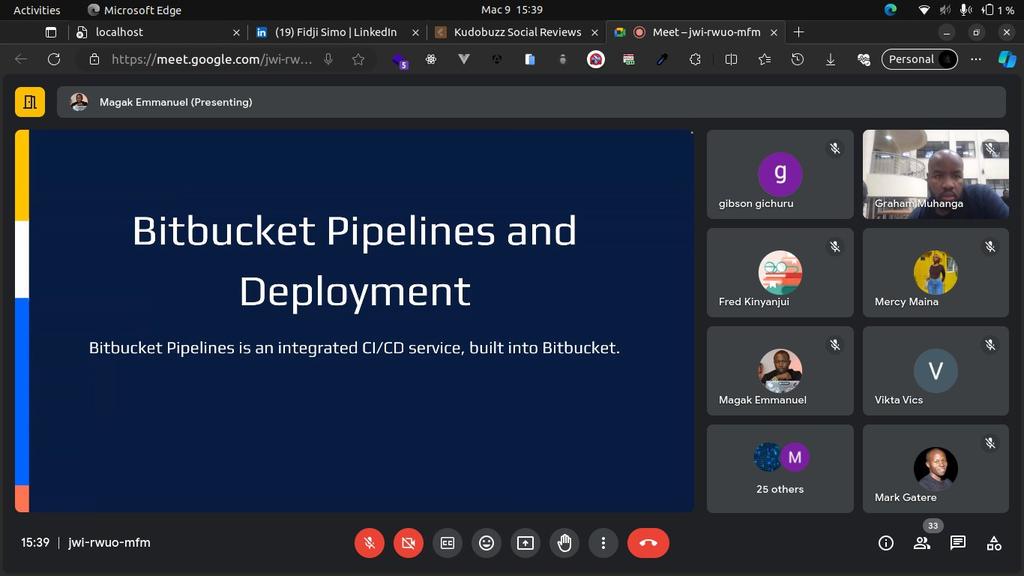Close the localhost tab

pos(236,32)
